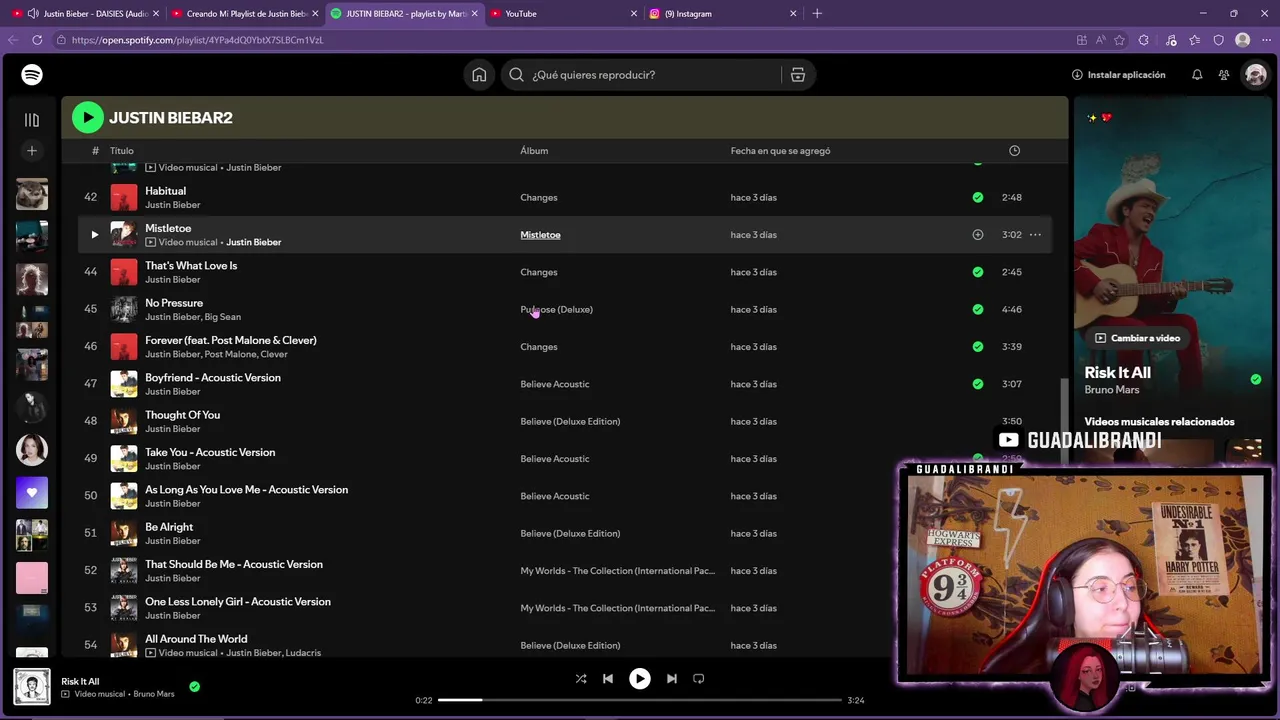Toggle saved check for Forever
This screenshot has width=1280, height=720.
tap(978, 347)
